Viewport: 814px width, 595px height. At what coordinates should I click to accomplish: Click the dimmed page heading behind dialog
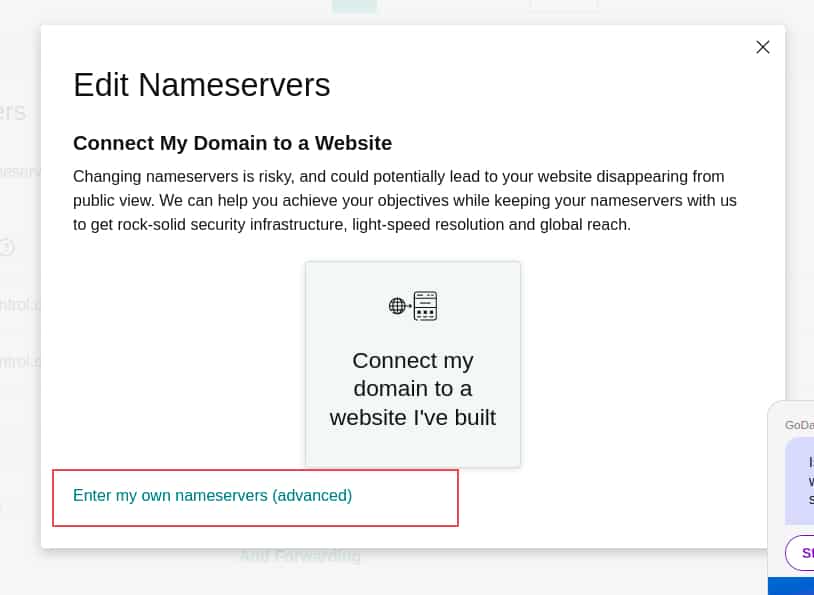[x=12, y=112]
